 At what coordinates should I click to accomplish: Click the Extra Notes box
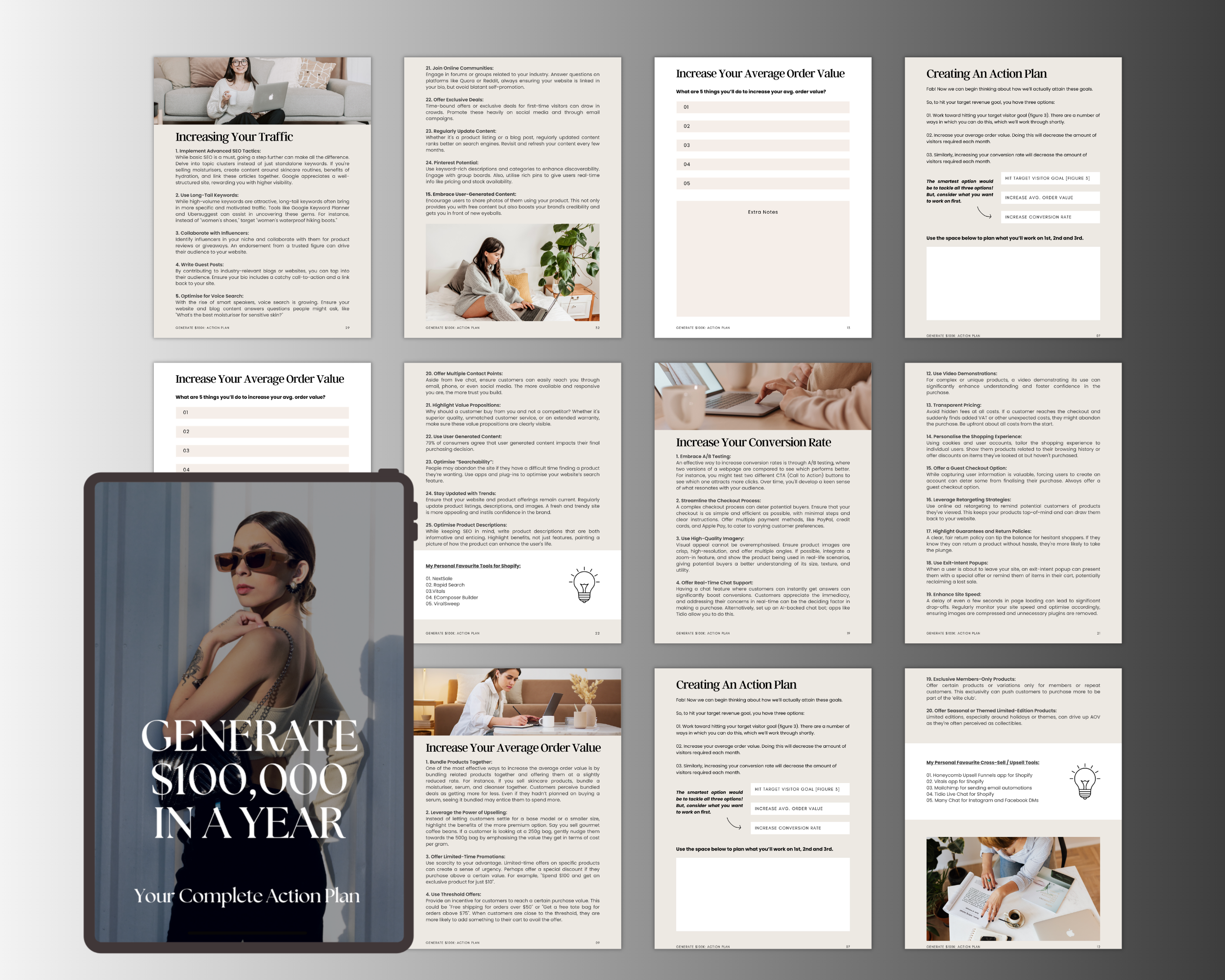coord(762,259)
